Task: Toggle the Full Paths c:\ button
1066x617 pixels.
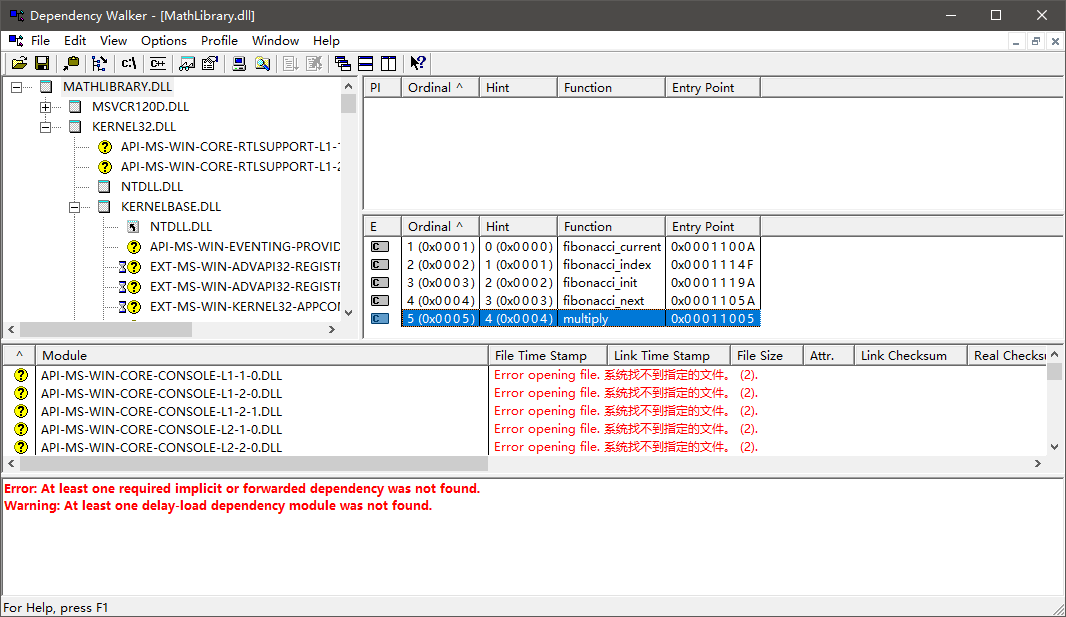Action: pos(129,64)
